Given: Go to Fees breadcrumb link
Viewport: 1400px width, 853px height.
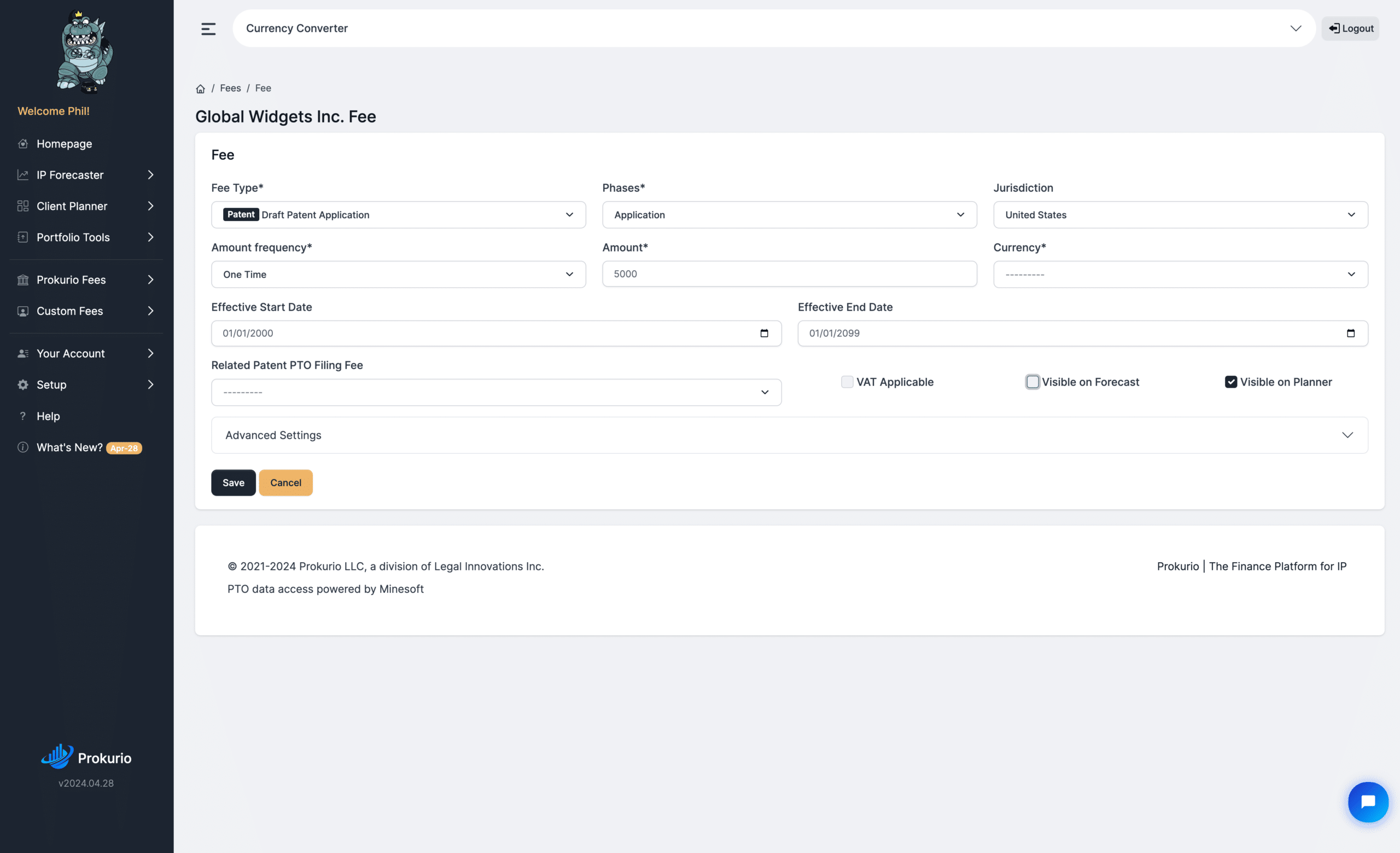Looking at the screenshot, I should pyautogui.click(x=230, y=88).
